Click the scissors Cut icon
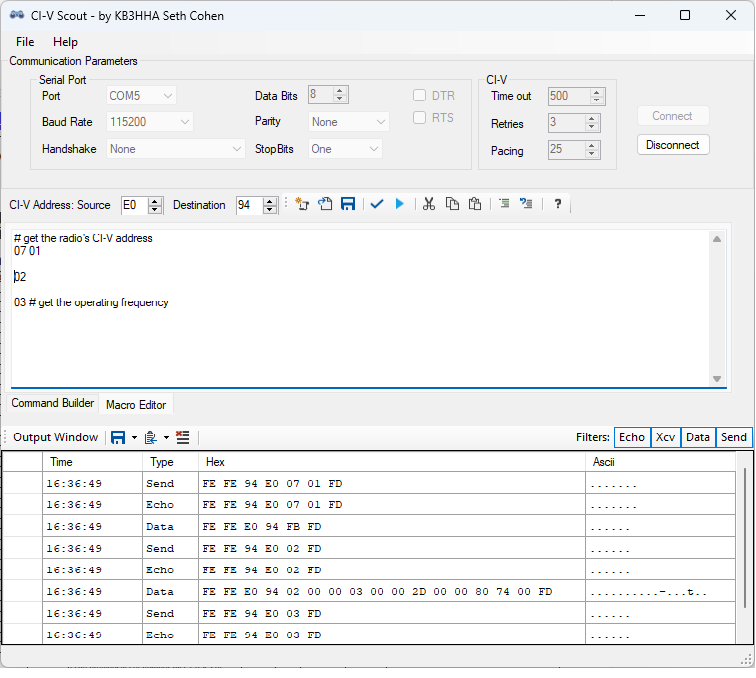Screen dimensions: 756x678 point(429,204)
